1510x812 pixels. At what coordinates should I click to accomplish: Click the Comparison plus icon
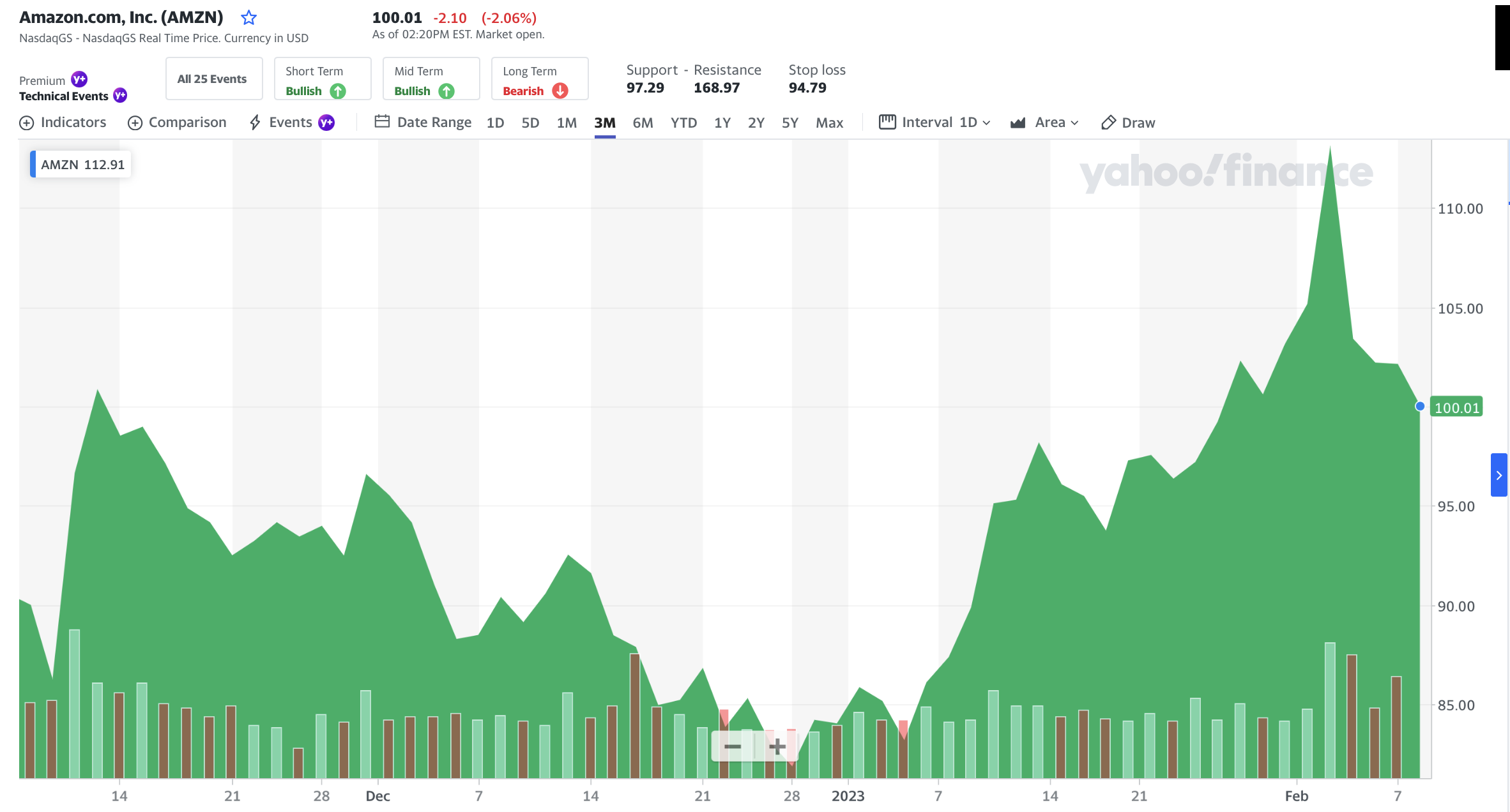click(135, 123)
